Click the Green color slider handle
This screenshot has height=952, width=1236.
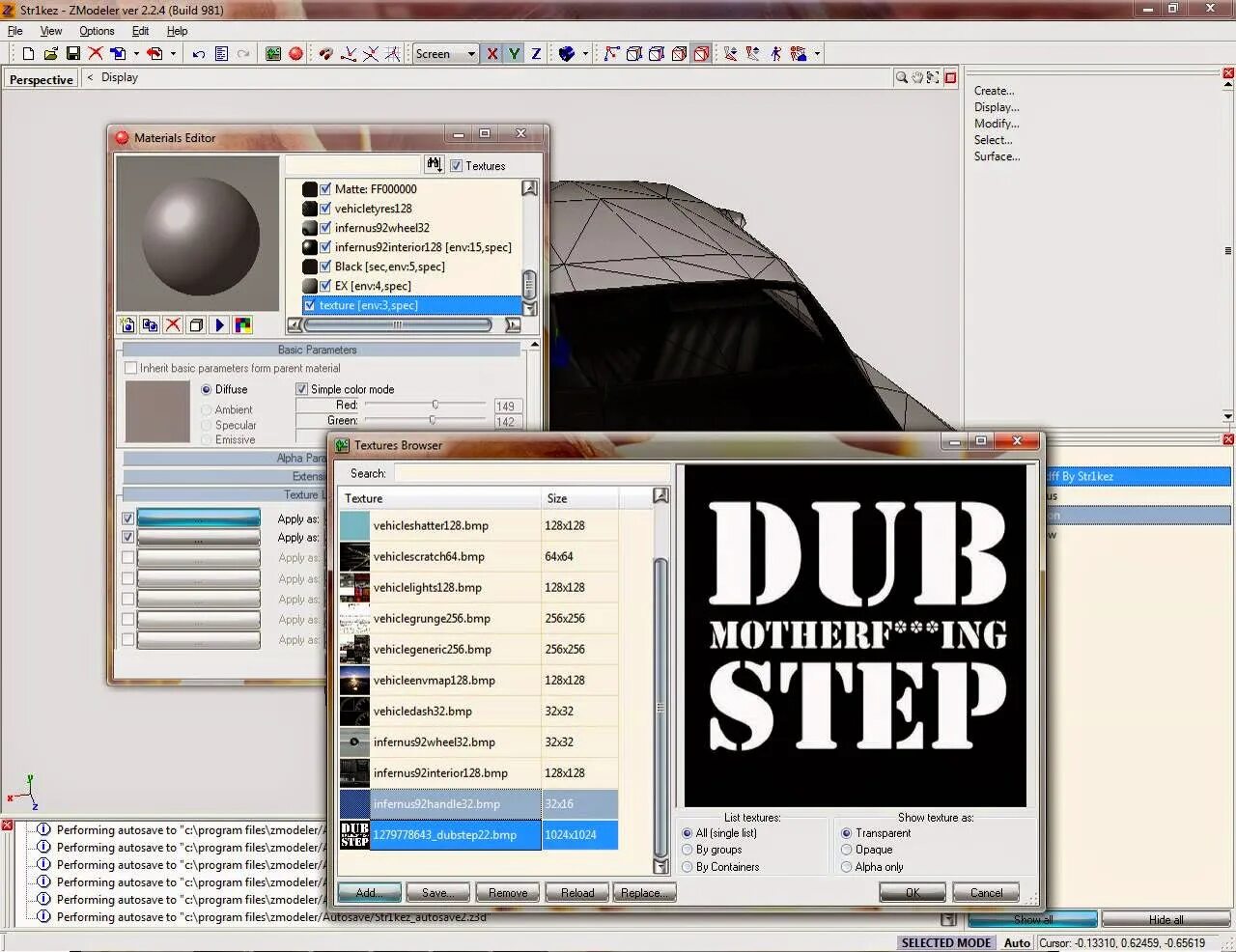433,420
